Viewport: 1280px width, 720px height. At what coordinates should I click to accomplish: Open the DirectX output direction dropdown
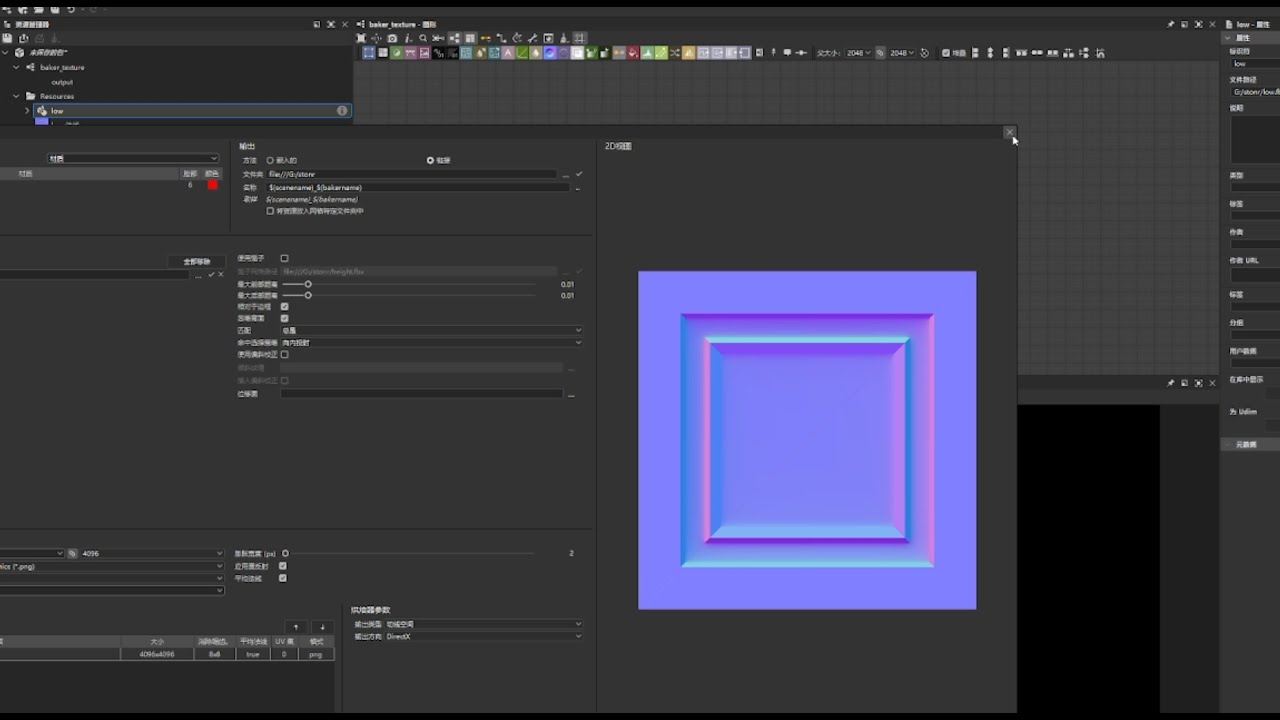(x=484, y=636)
